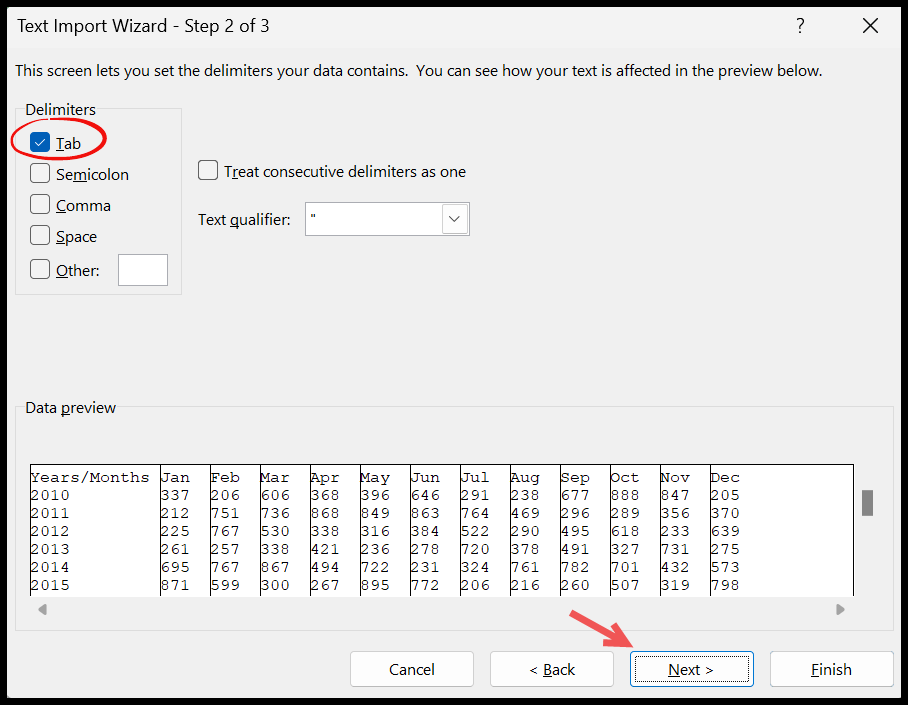The image size is (908, 705).
Task: Click the Nov column header in preview
Action: tap(675, 477)
